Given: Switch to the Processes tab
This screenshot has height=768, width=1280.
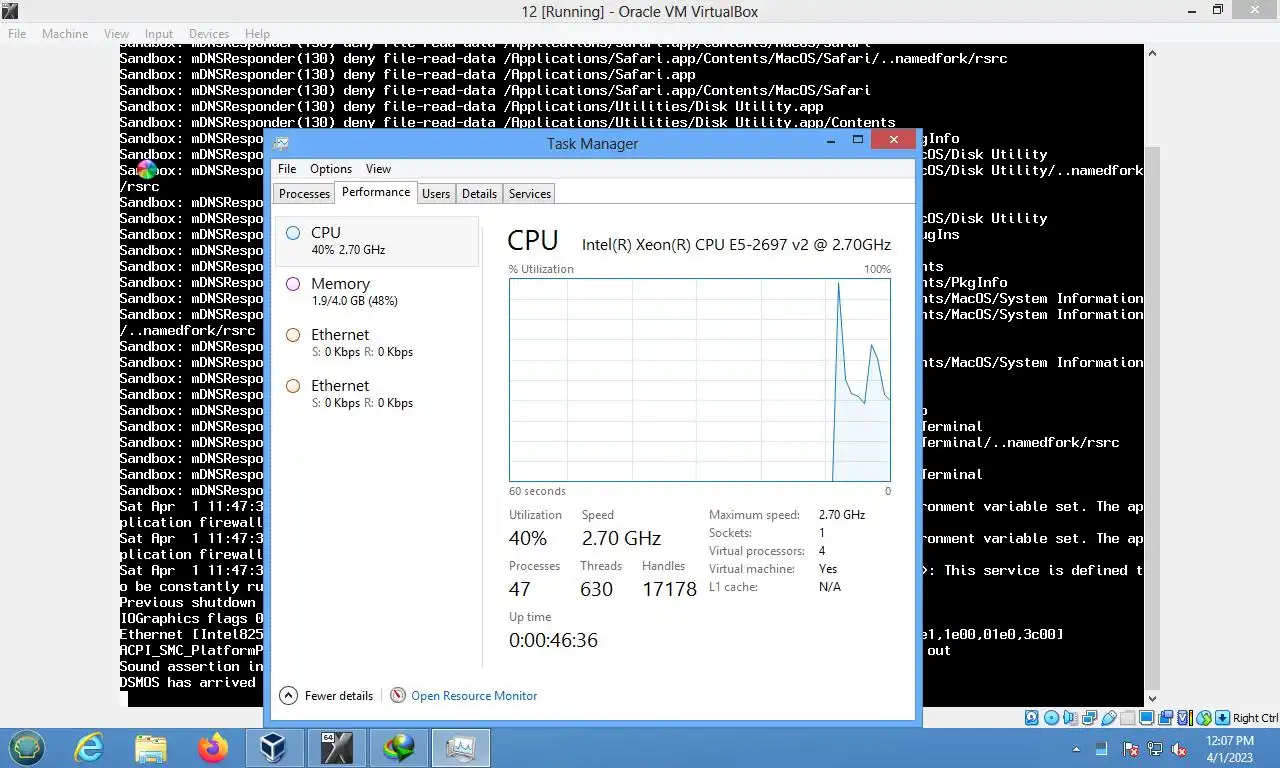Looking at the screenshot, I should (304, 194).
